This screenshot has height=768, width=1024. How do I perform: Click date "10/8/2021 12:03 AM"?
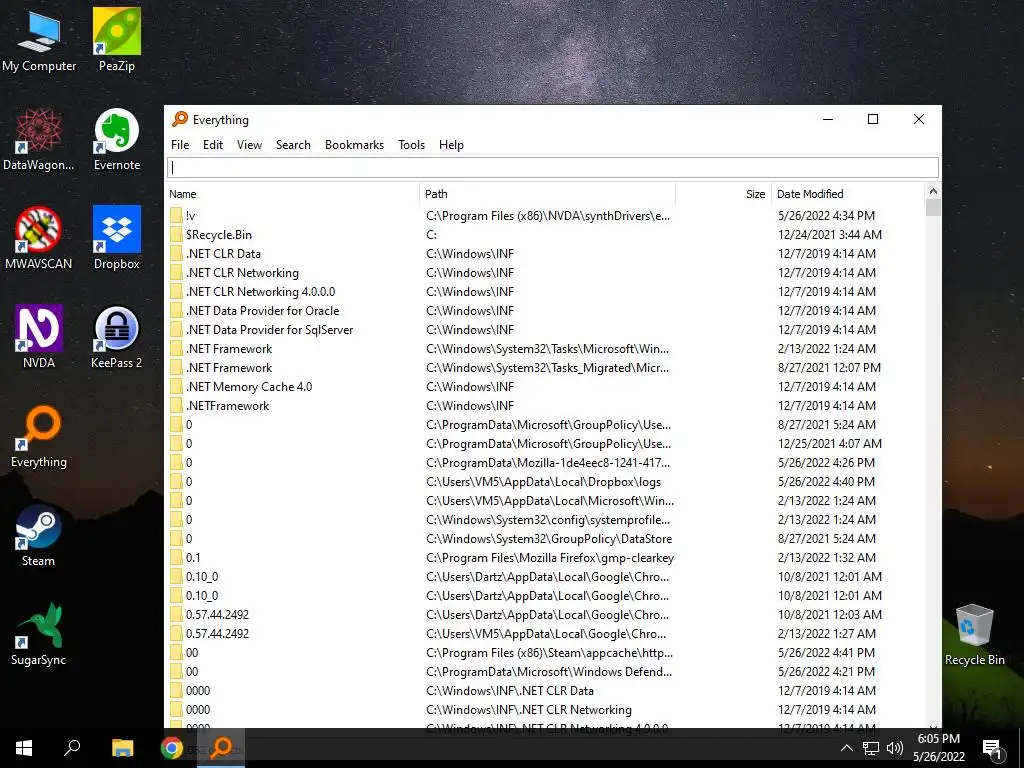(x=829, y=615)
